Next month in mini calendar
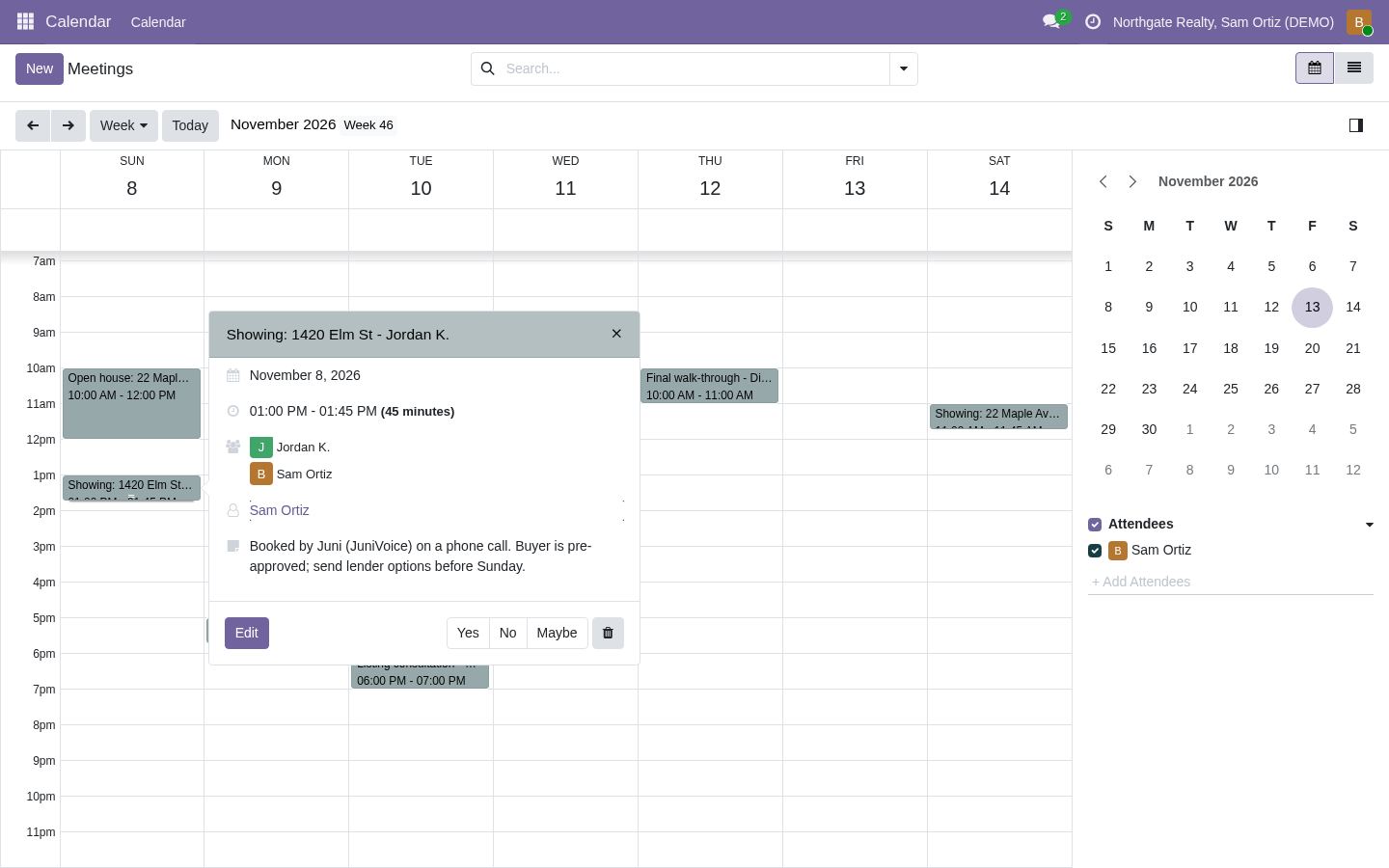The height and width of the screenshot is (868, 1389). pyautogui.click(x=1132, y=181)
